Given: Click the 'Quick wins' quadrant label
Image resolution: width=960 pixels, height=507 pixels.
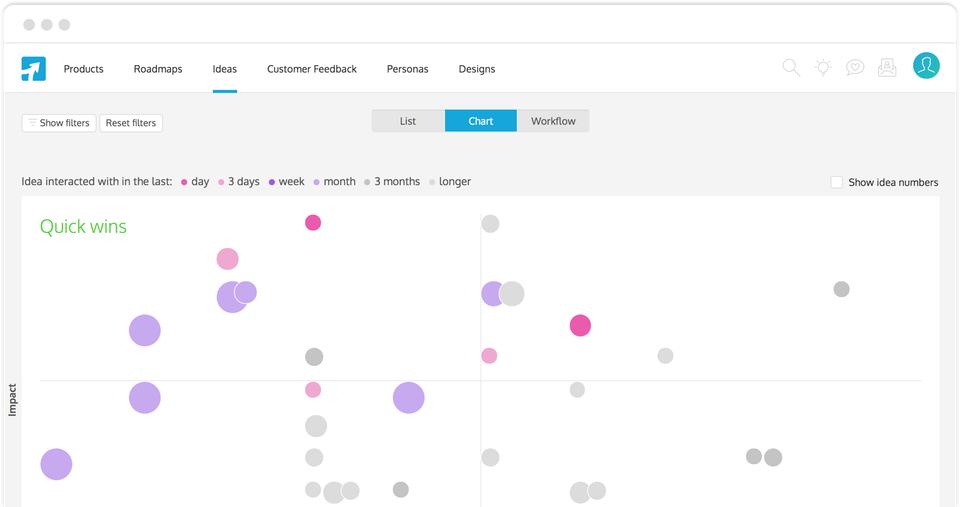Looking at the screenshot, I should tap(83, 227).
